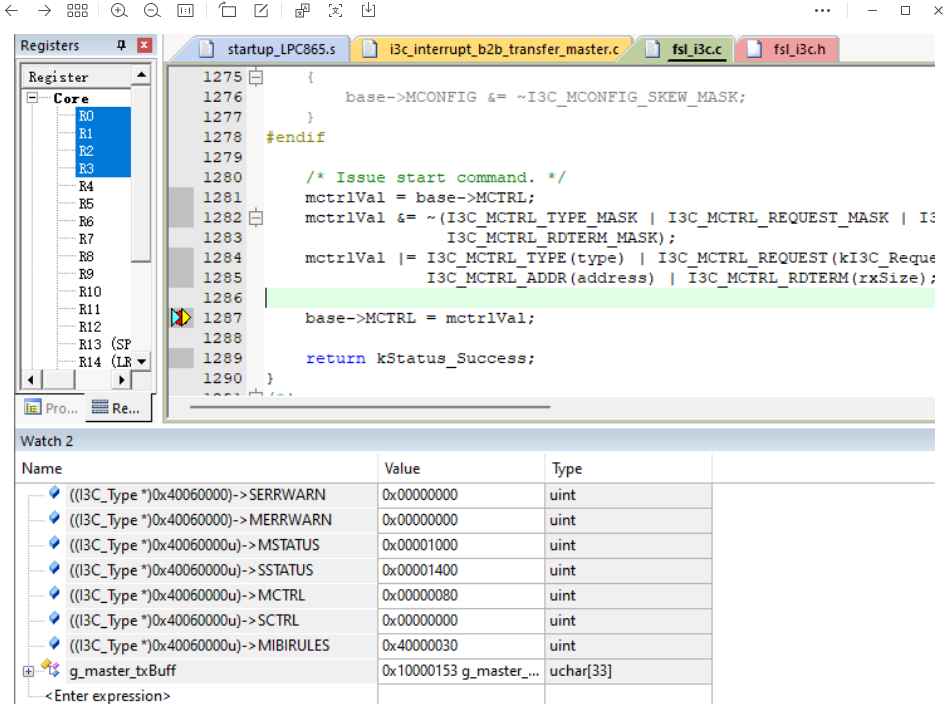This screenshot has width=943, height=704.
Task: Select the SSTATUS watch expression
Action: (191, 570)
